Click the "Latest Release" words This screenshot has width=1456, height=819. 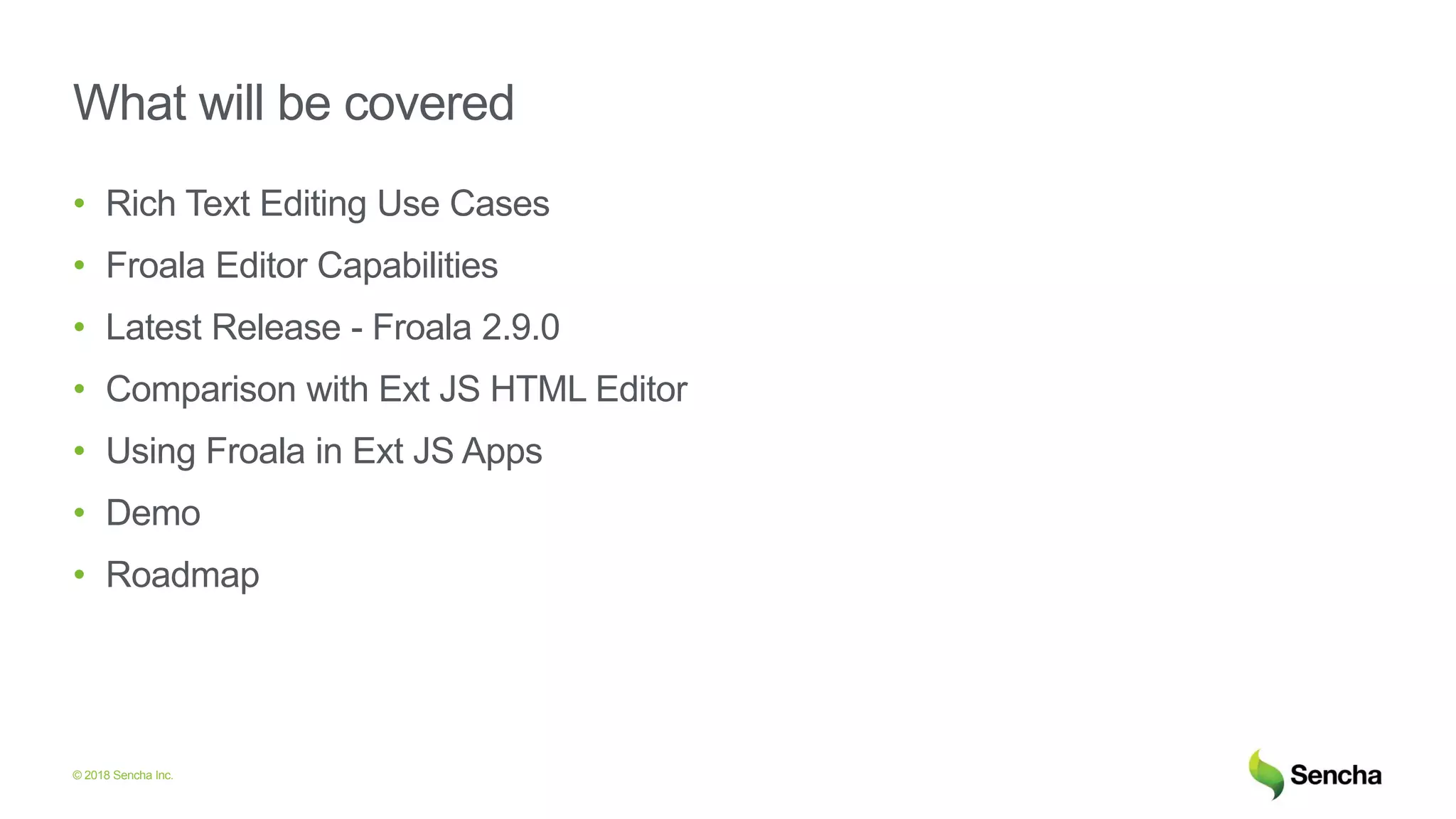223,328
